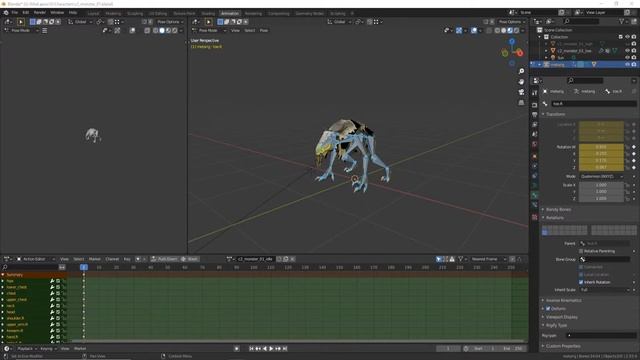Toggle the hips channel mute checkbox
The height and width of the screenshot is (360, 640).
pos(58,281)
